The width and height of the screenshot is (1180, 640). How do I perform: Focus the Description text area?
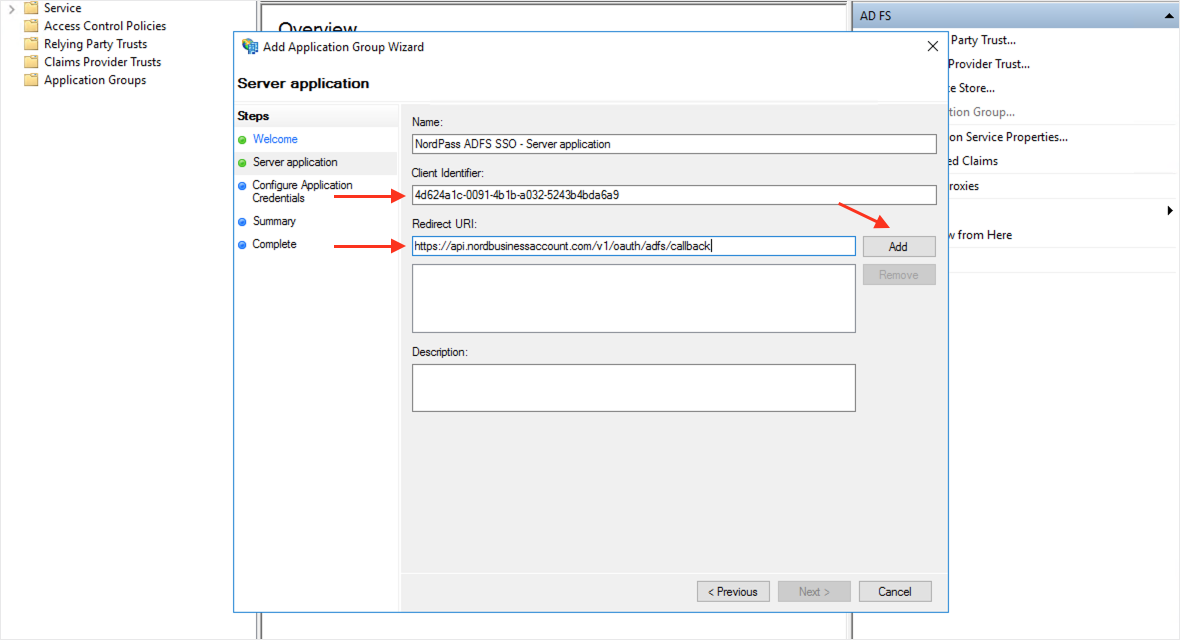coord(633,388)
